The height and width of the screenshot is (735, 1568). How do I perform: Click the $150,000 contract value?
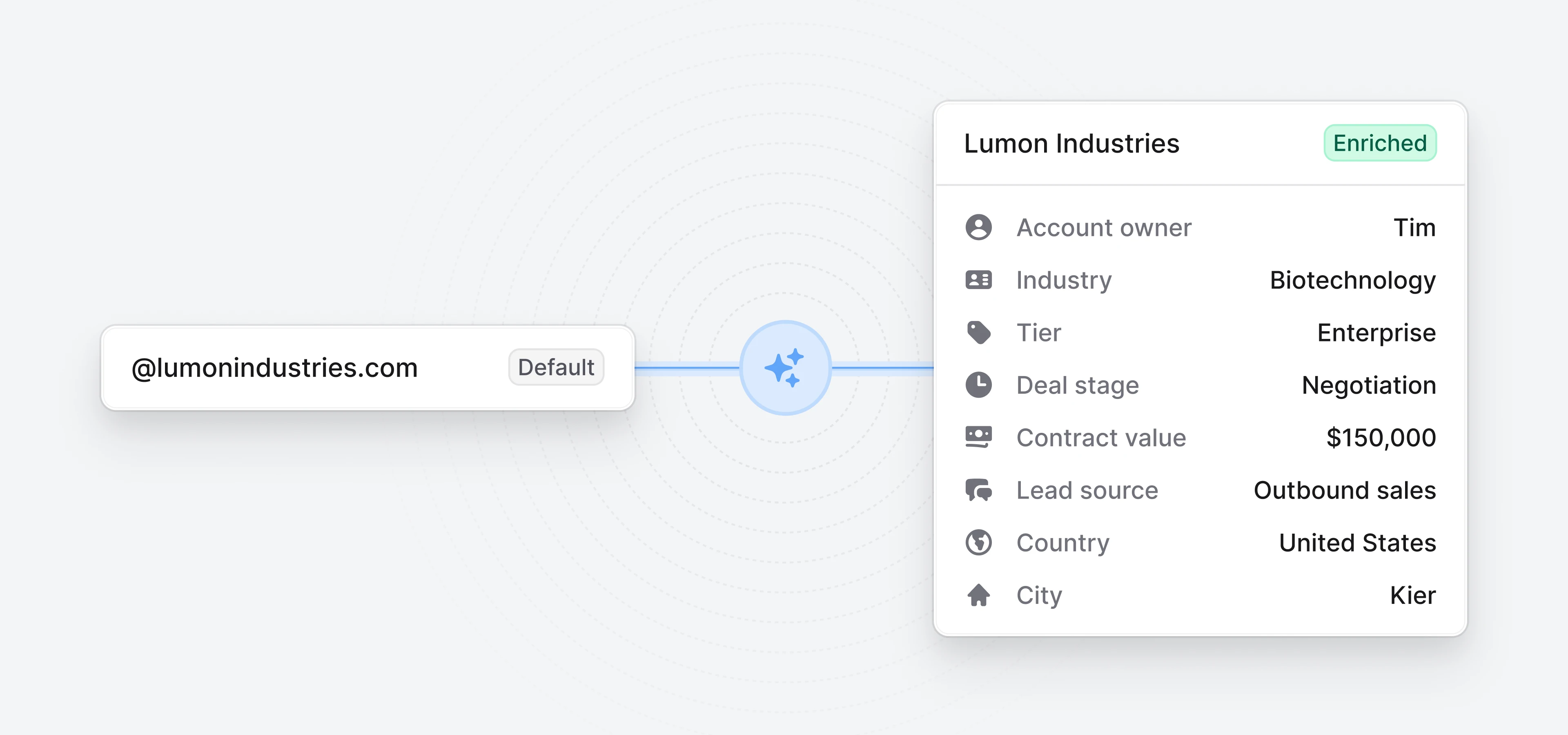point(1381,437)
